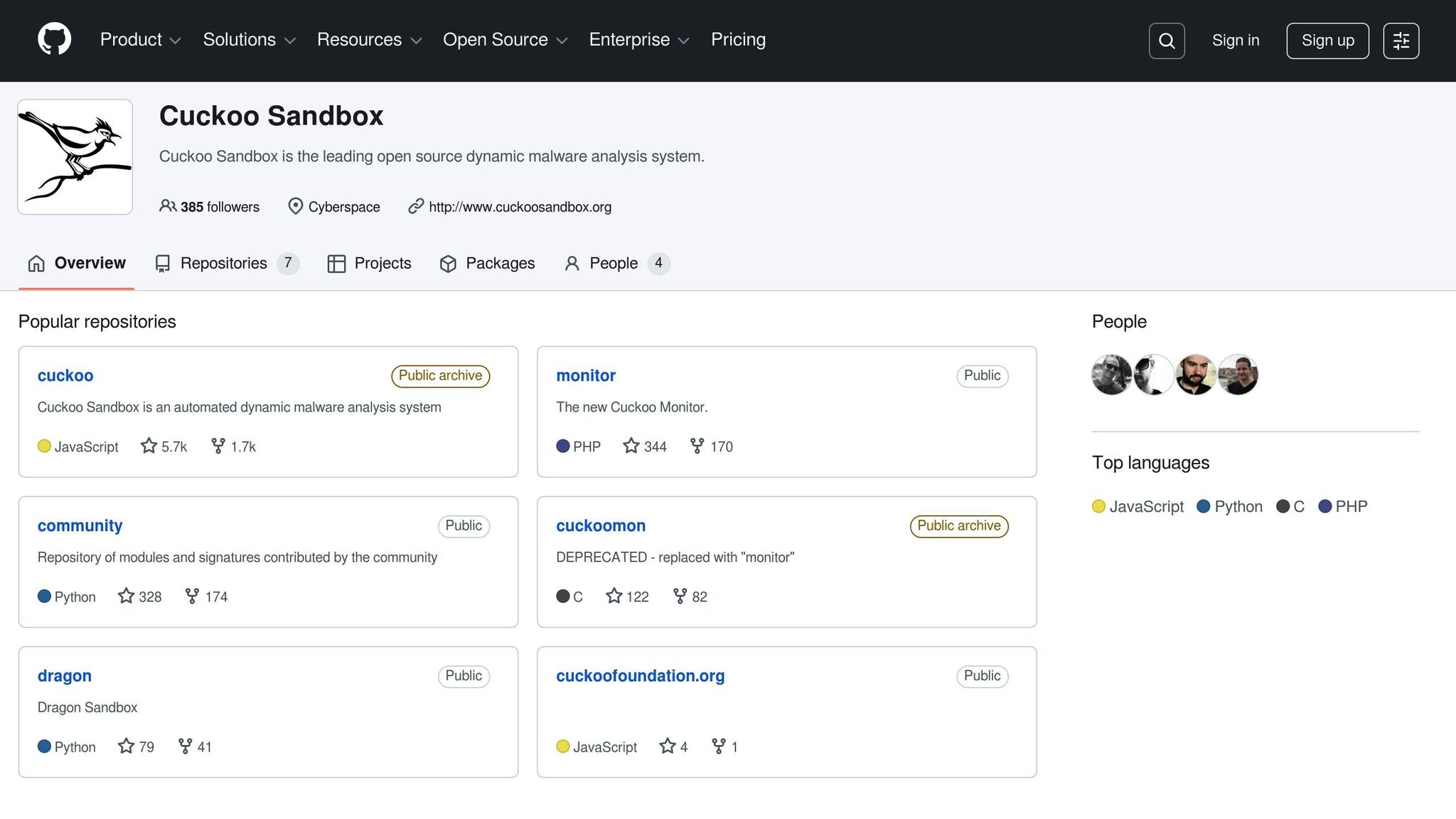The height and width of the screenshot is (819, 1456).
Task: Click fork icon on cuckoo repository
Action: tap(218, 446)
